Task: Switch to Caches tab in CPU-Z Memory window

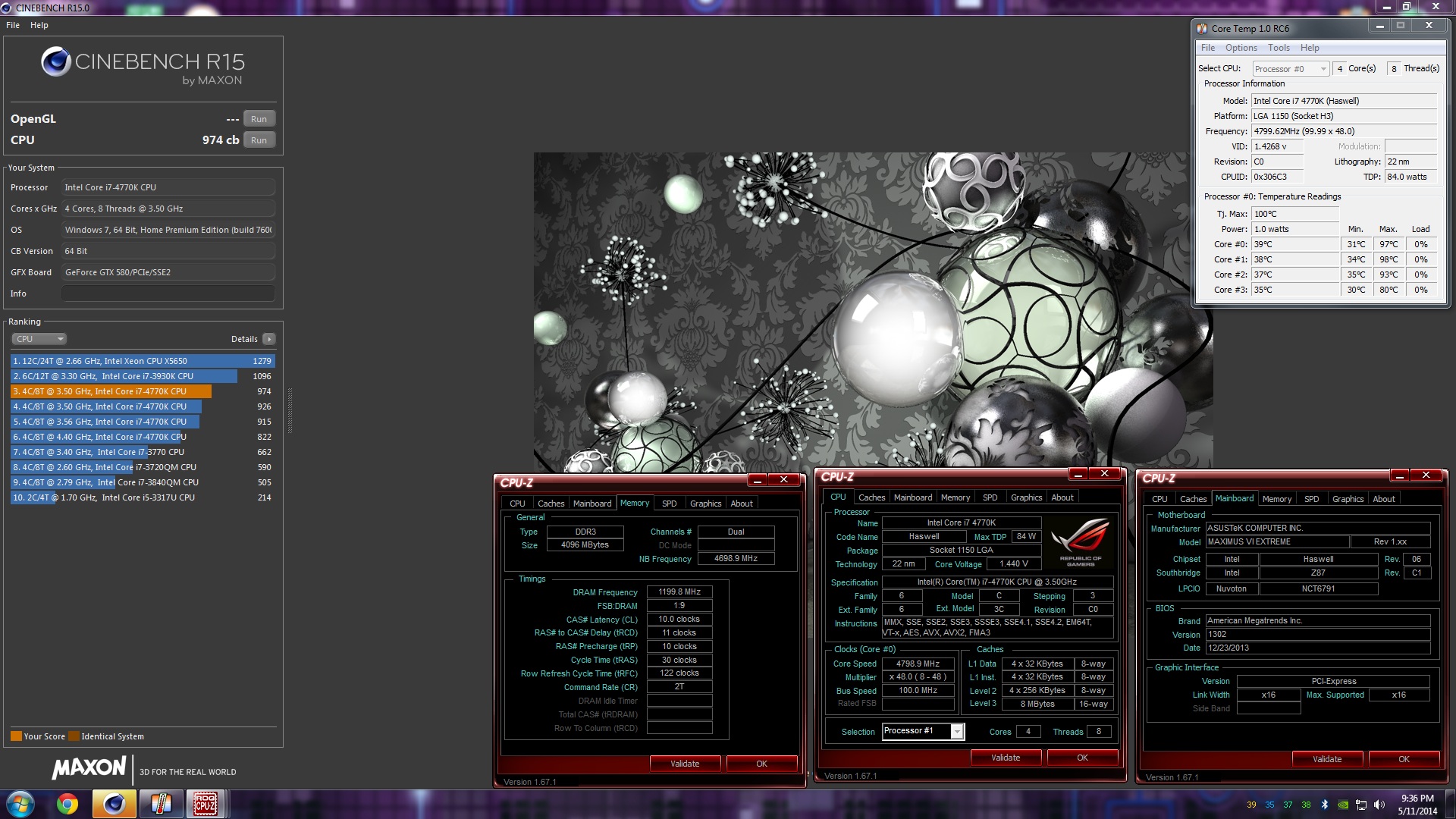Action: click(x=551, y=504)
